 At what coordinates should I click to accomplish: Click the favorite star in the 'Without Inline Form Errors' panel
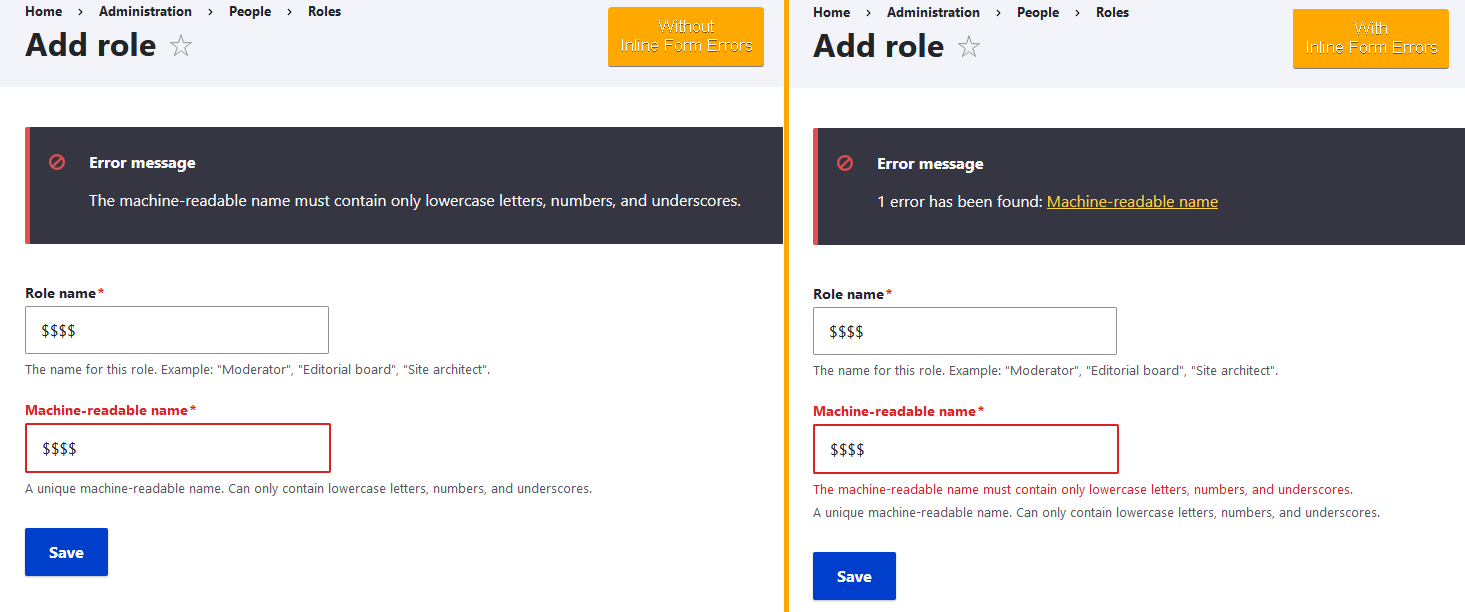coord(180,46)
